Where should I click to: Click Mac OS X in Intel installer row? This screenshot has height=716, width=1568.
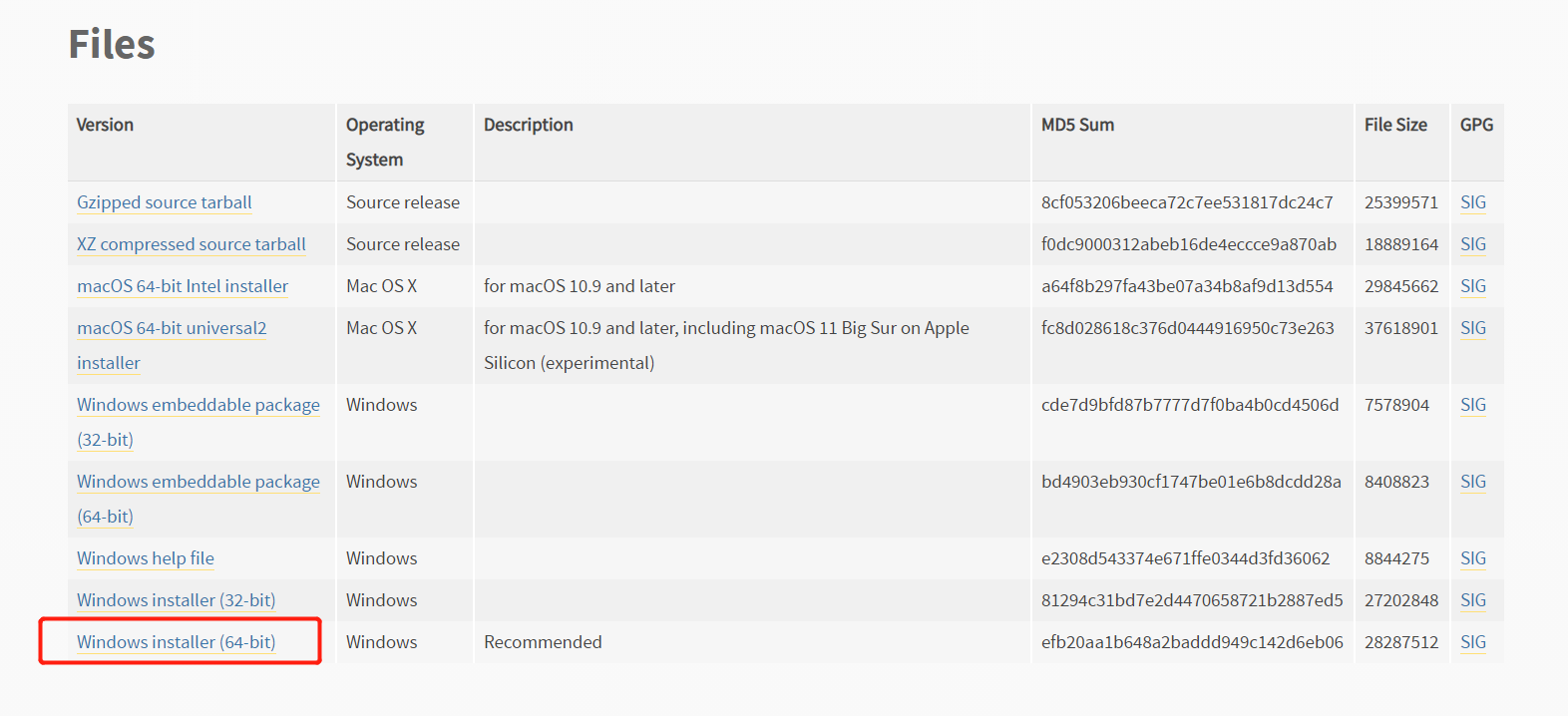pos(382,286)
